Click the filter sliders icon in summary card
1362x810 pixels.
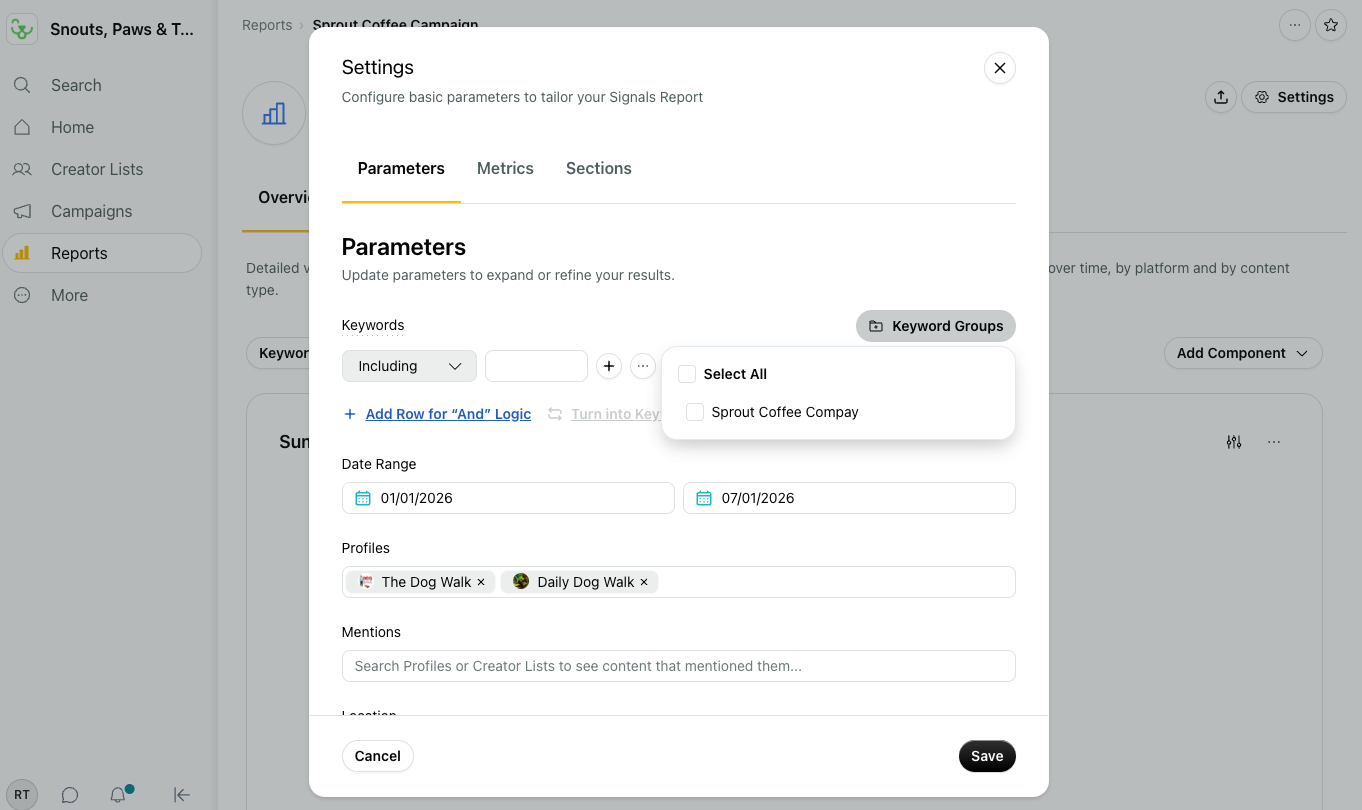pyautogui.click(x=1234, y=442)
